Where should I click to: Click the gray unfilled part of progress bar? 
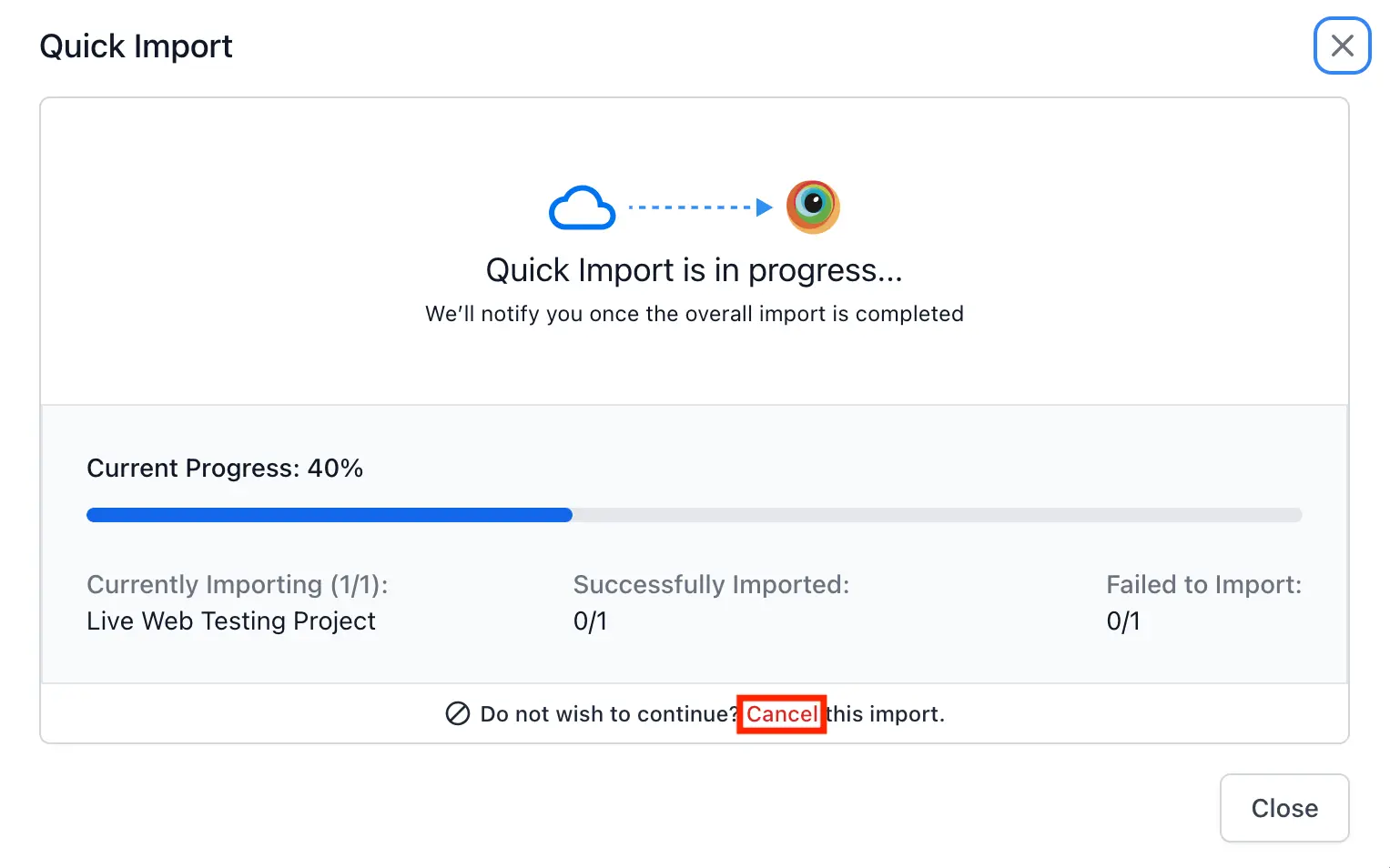pos(936,515)
